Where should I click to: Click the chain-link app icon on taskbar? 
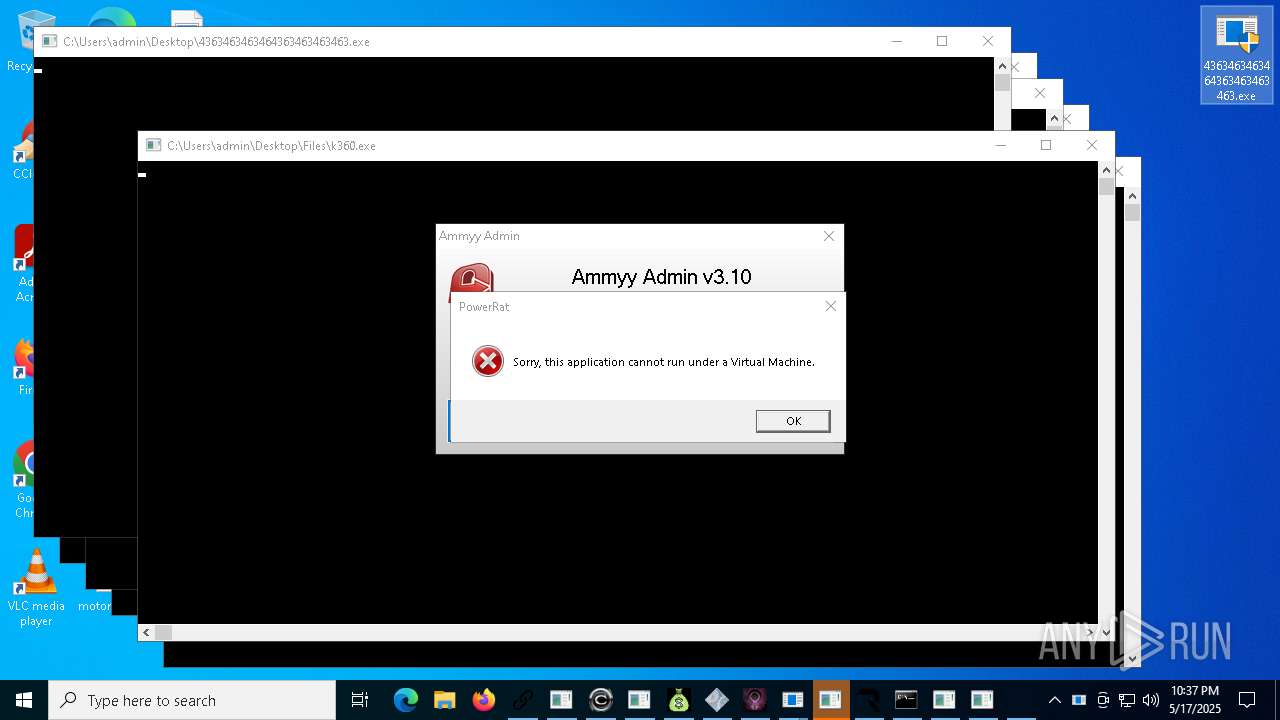522,700
